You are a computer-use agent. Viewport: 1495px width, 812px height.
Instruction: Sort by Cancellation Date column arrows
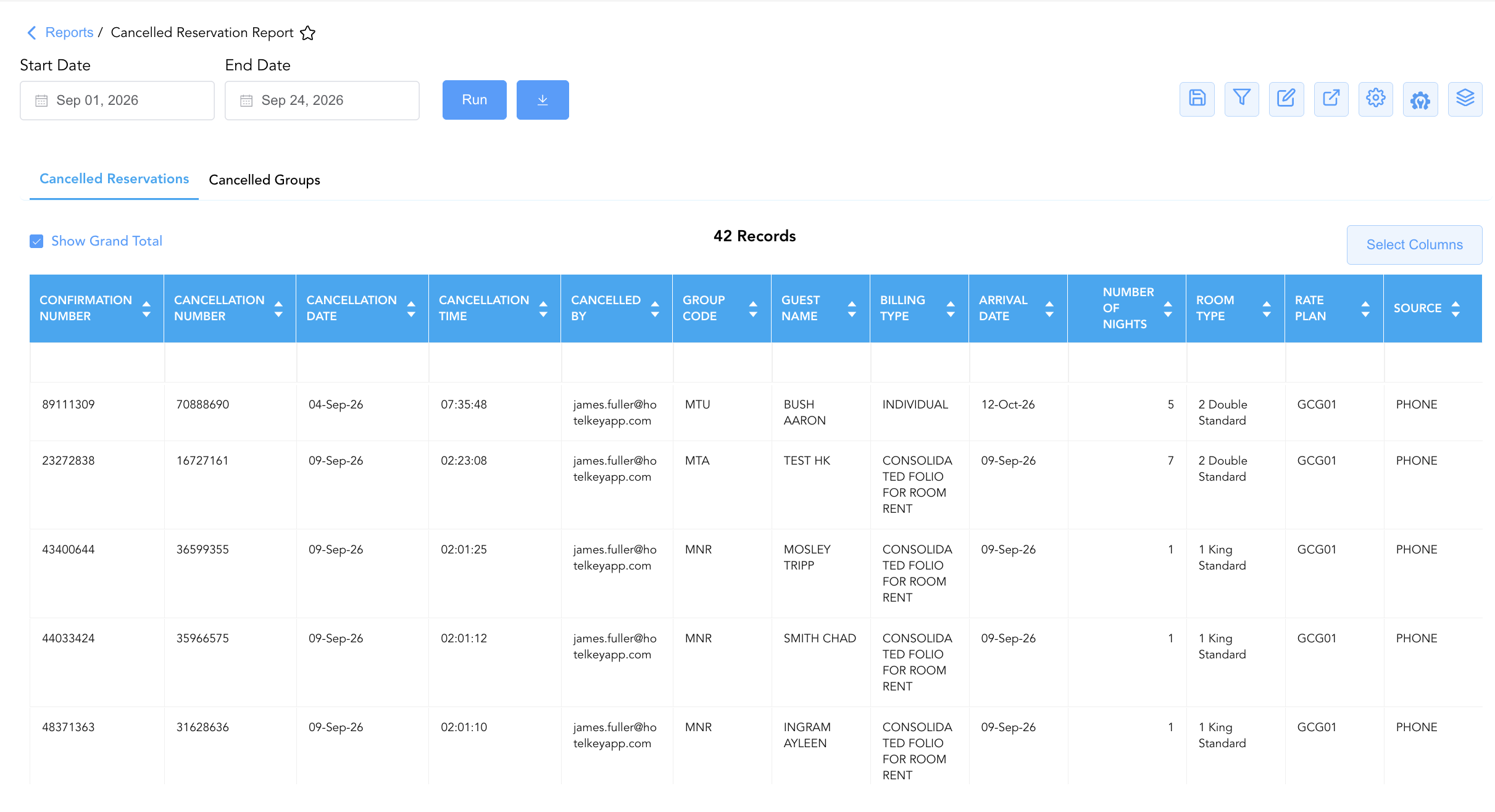411,309
